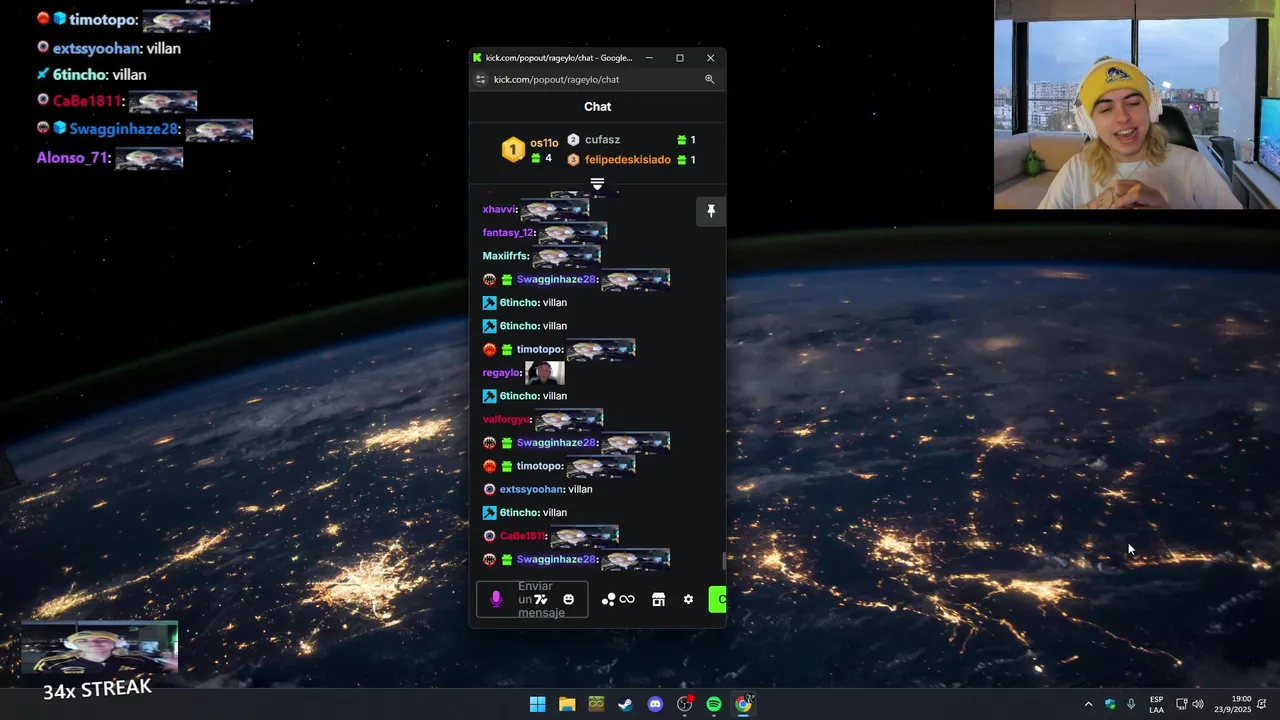Viewport: 1280px width, 720px height.
Task: Click the 'Chat' heading text
Action: point(598,106)
